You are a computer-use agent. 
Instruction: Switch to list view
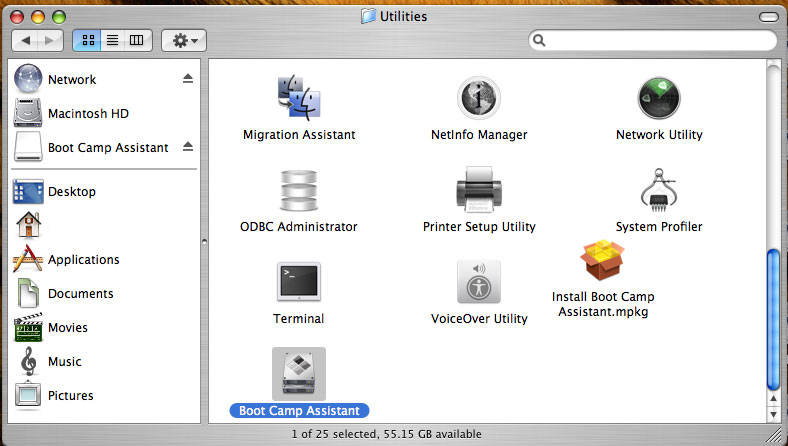113,40
